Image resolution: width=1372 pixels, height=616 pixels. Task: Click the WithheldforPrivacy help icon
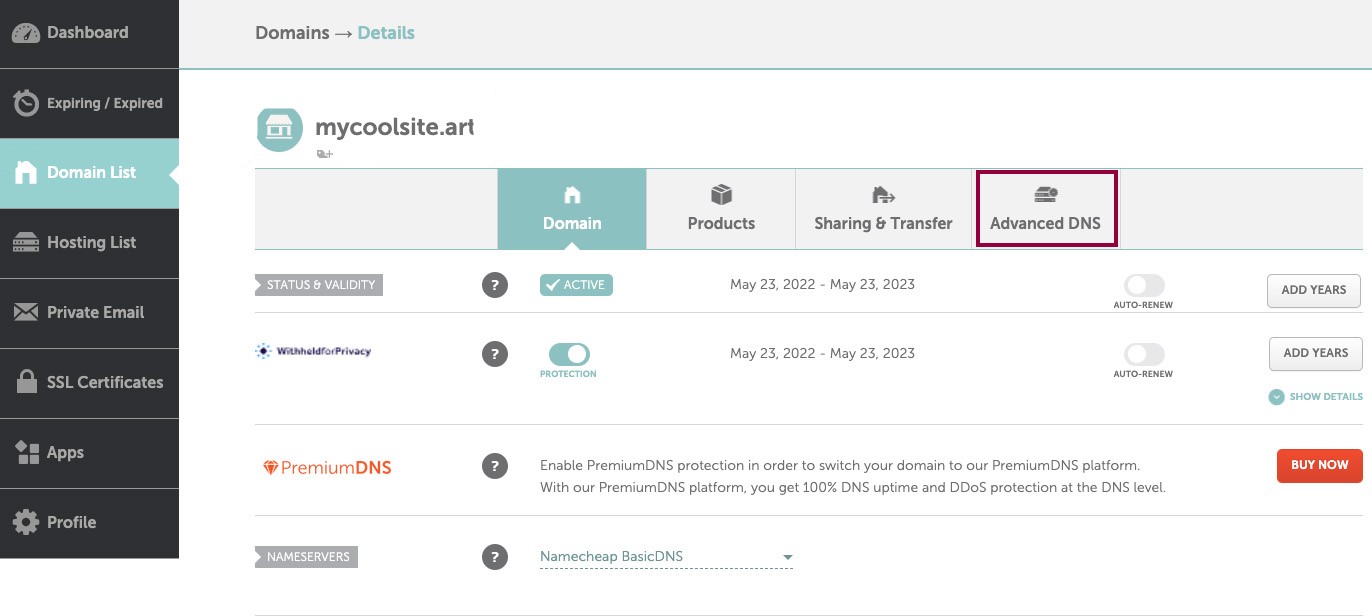coord(495,354)
